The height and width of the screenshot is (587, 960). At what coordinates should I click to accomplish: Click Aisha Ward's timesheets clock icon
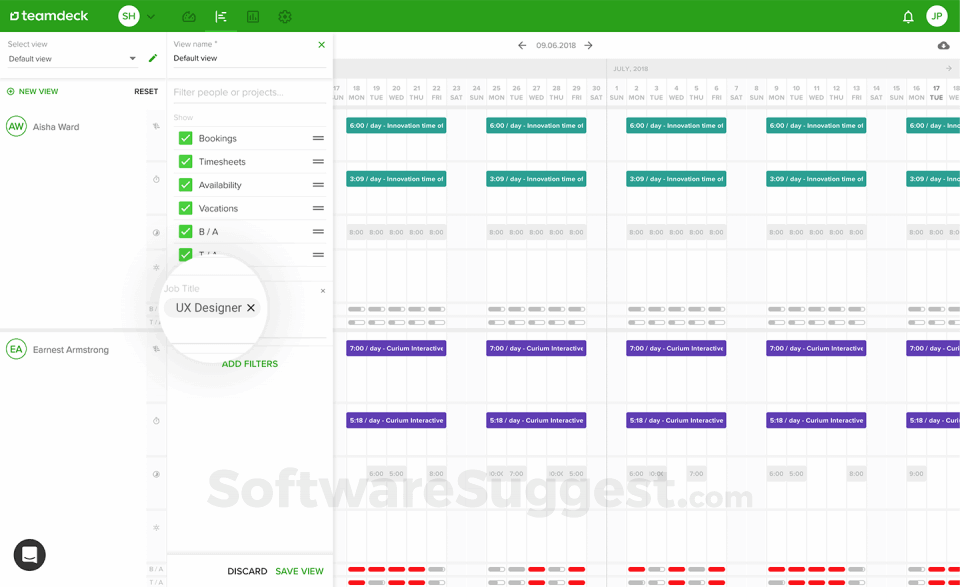(x=156, y=179)
